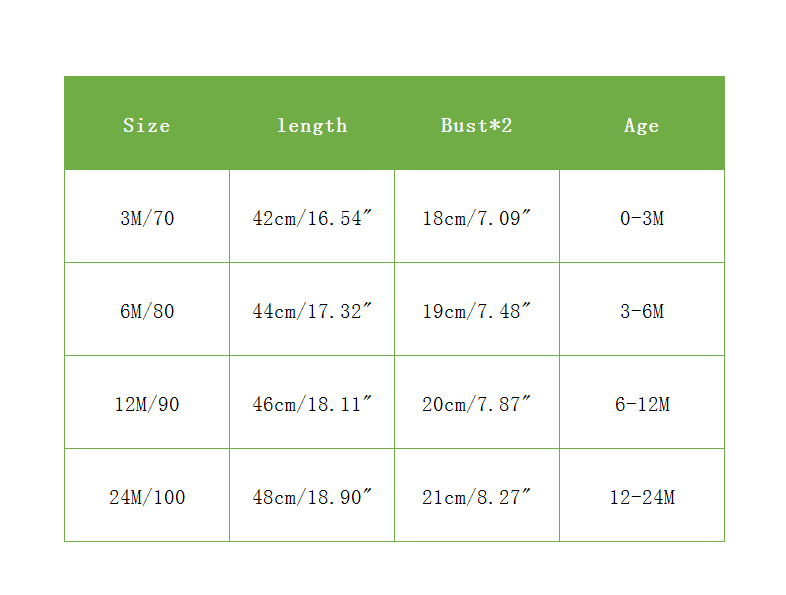786x595 pixels.
Task: Select the 20cm/7.87″ bust cell
Action: [477, 404]
